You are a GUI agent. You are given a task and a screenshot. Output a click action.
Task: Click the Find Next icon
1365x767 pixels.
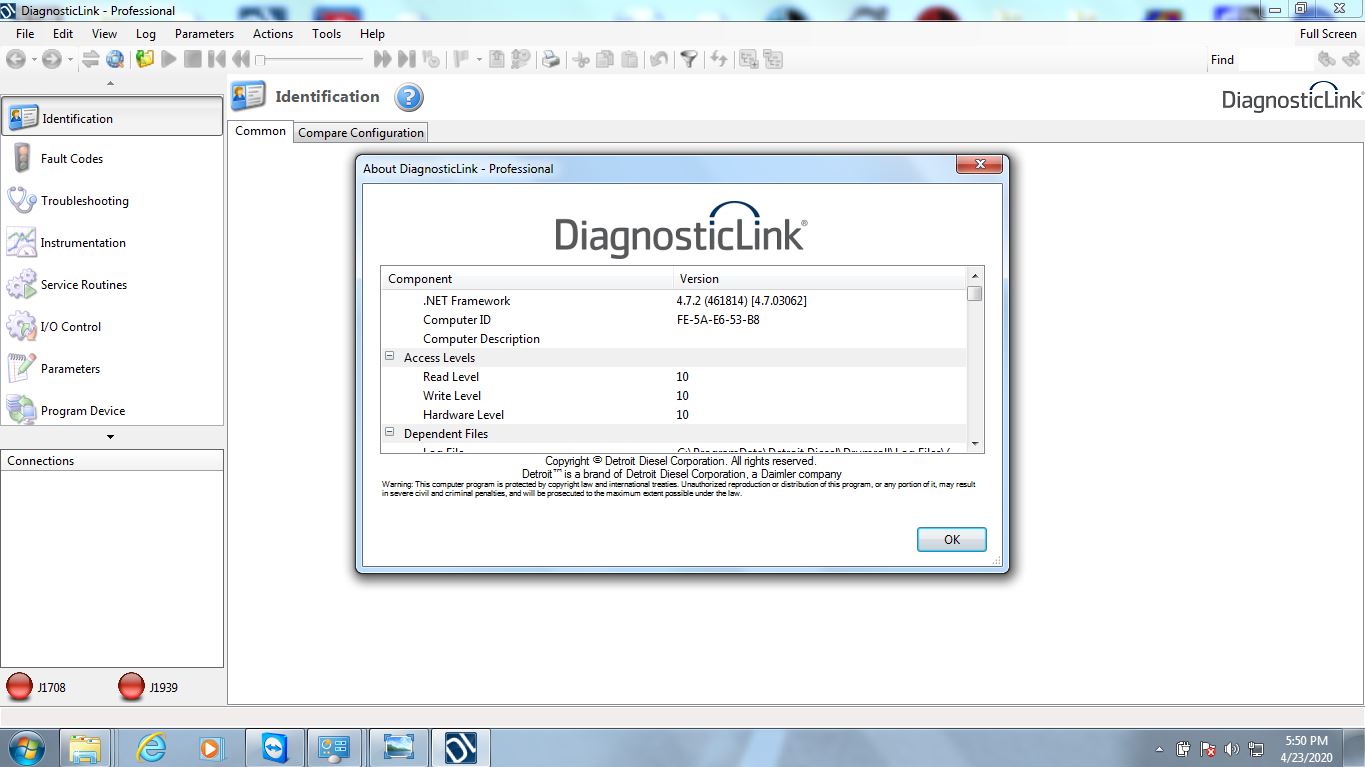click(1351, 60)
